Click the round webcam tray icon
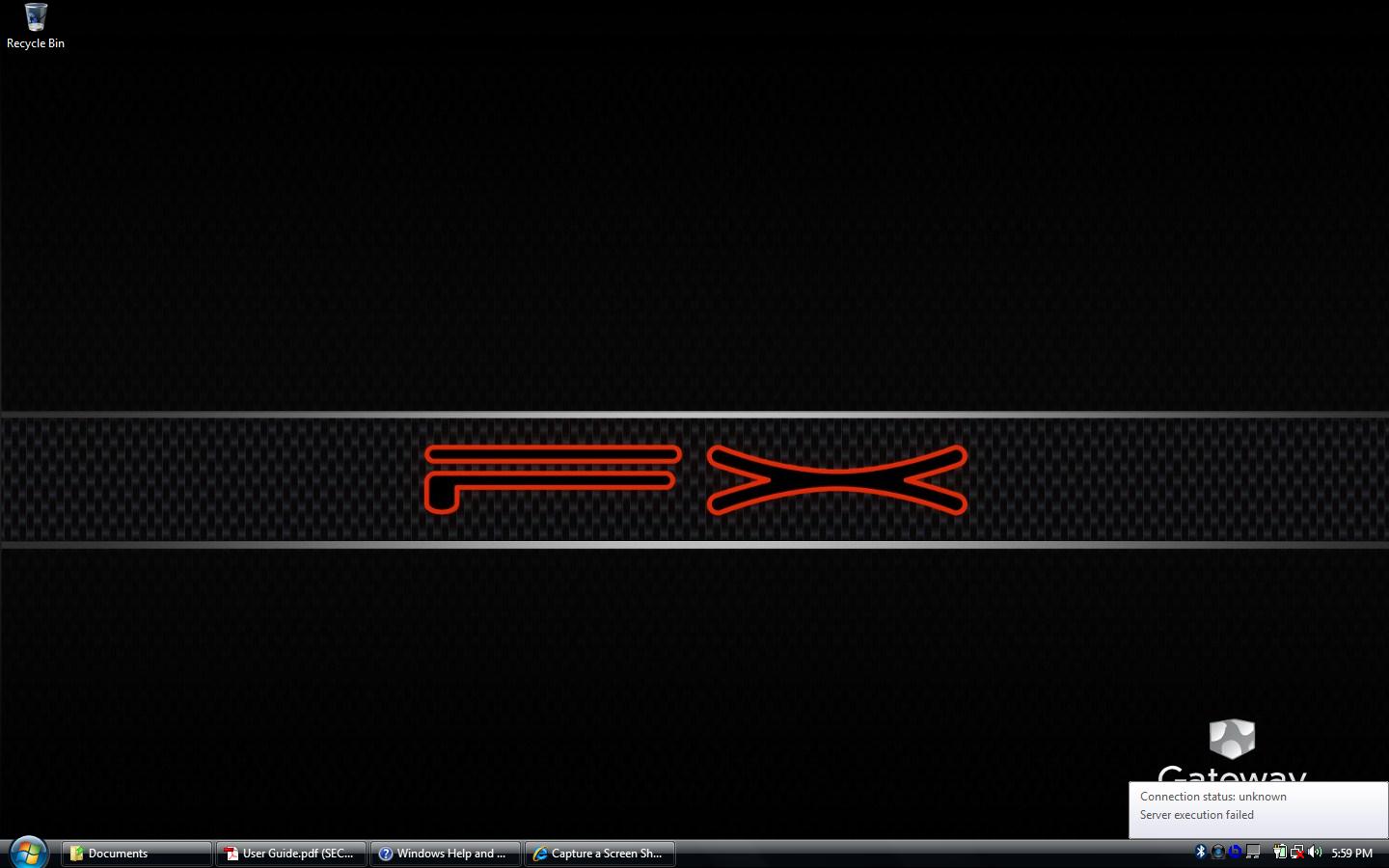 coord(1218,852)
